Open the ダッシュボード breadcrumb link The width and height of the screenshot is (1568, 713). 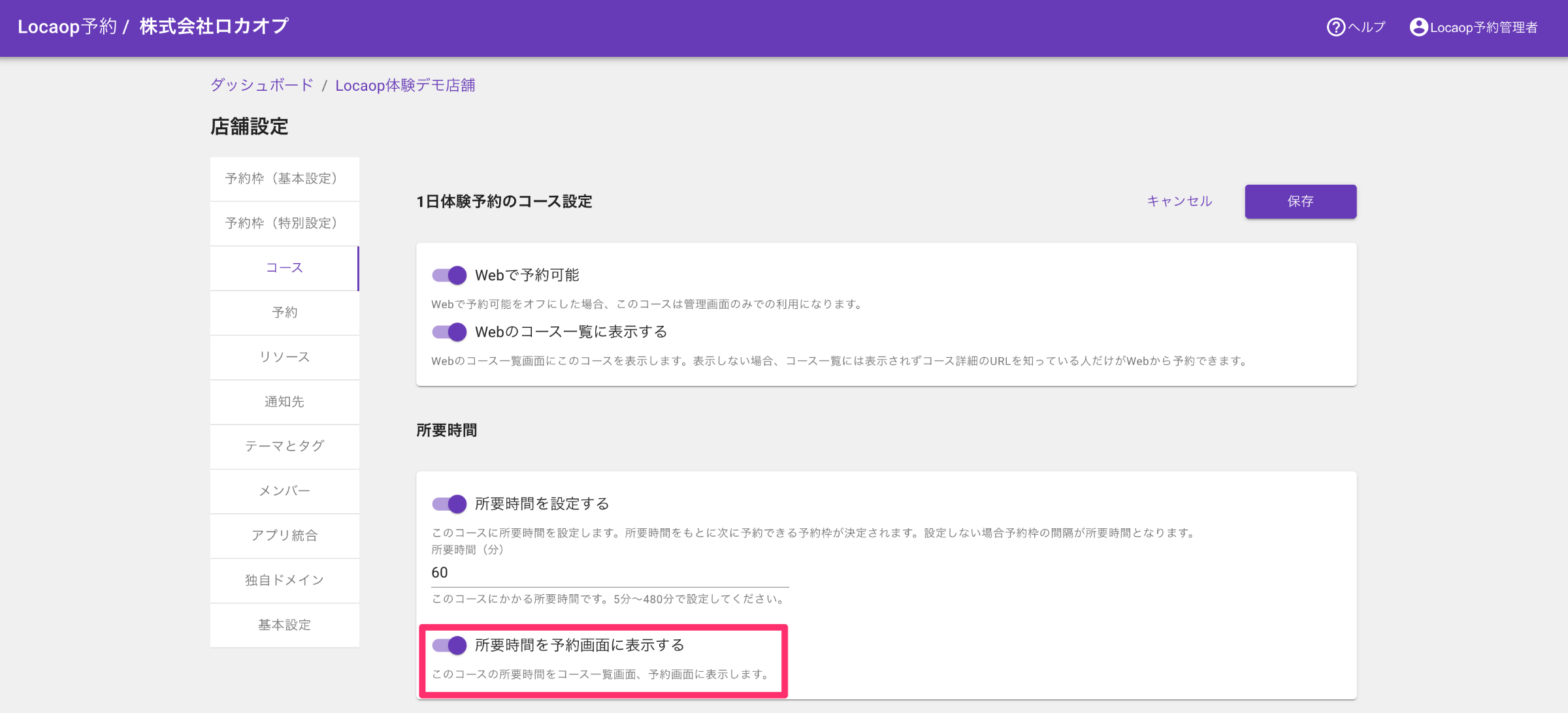pos(261,86)
